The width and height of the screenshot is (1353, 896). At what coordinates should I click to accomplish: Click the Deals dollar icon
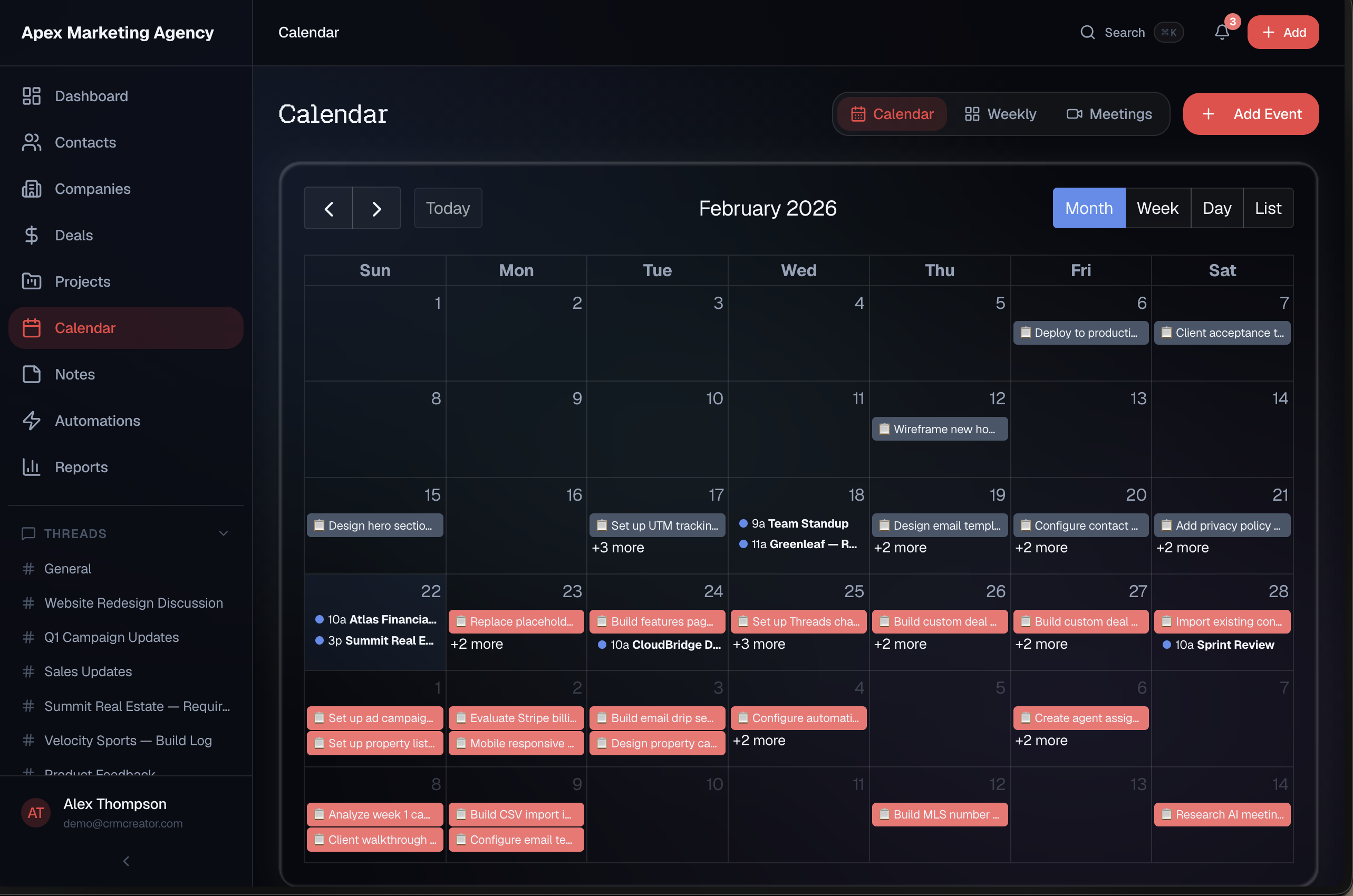click(x=32, y=235)
